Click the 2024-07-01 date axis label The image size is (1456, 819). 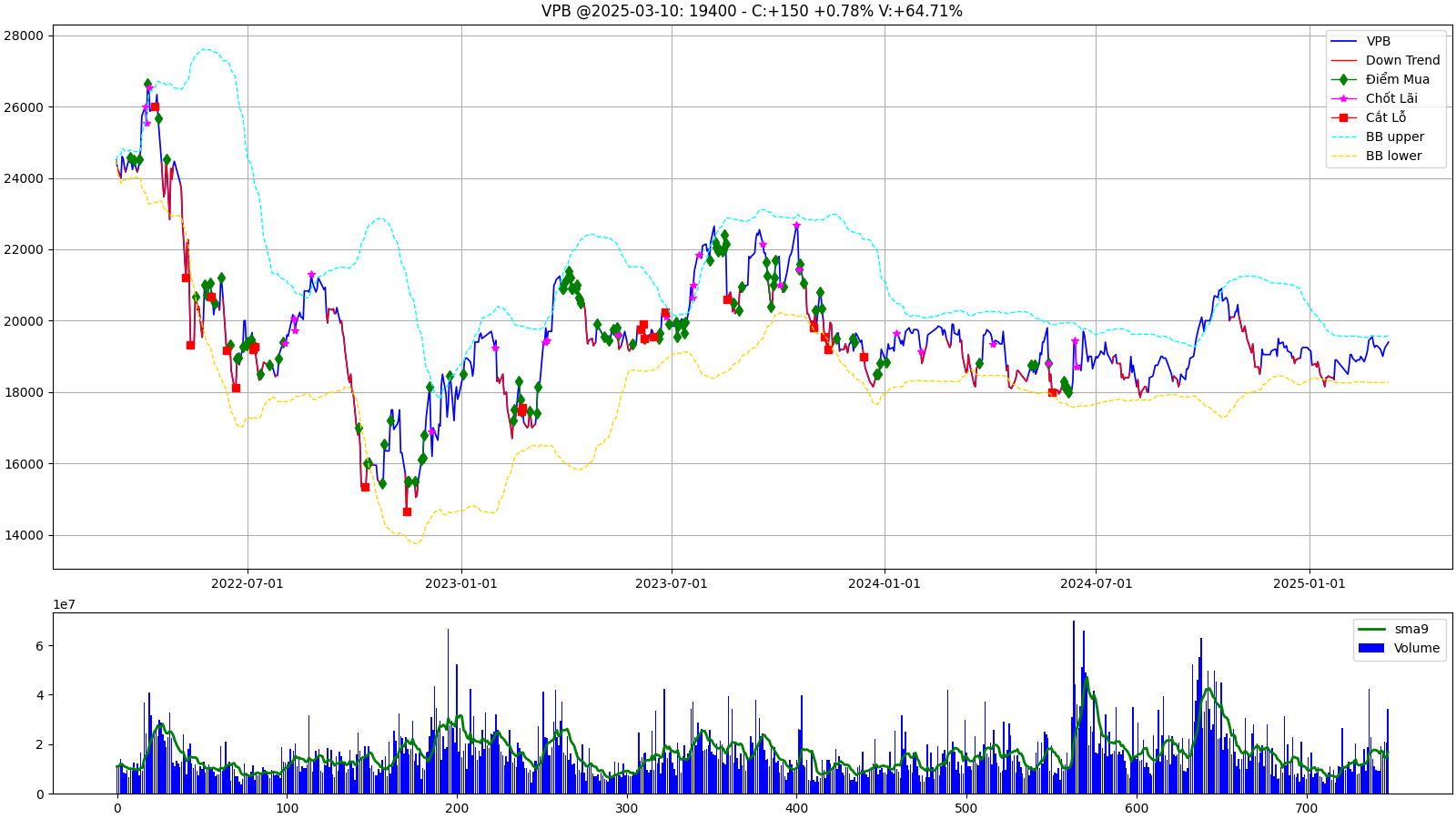[x=1097, y=583]
